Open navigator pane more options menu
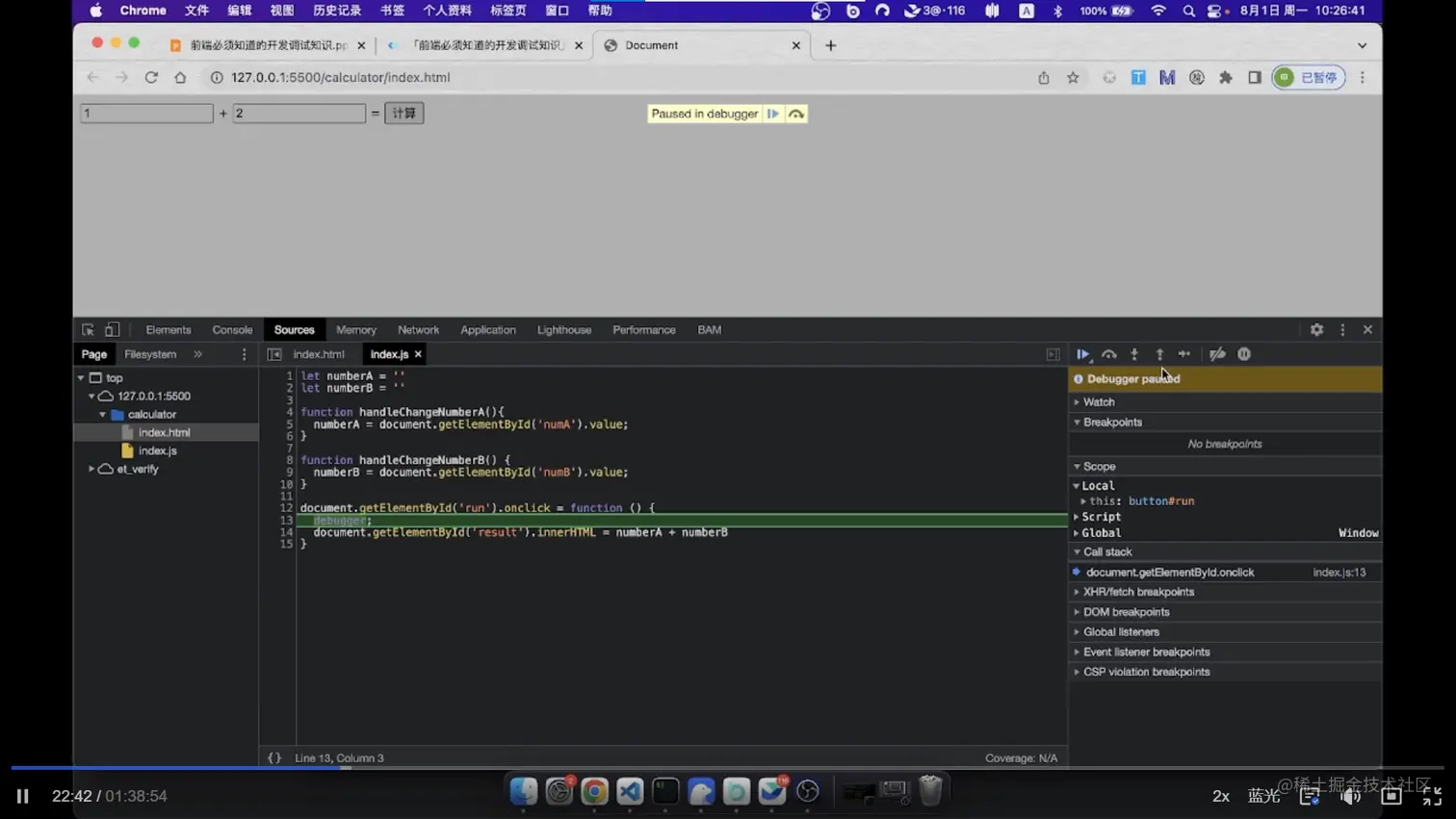Image resolution: width=1456 pixels, height=819 pixels. [x=244, y=354]
